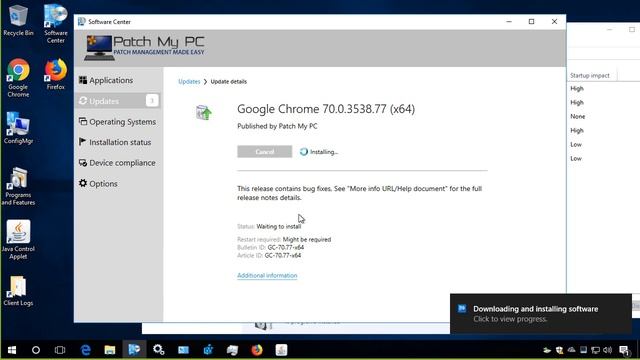
Task: Click the Operating Systems icon
Action: [83, 121]
